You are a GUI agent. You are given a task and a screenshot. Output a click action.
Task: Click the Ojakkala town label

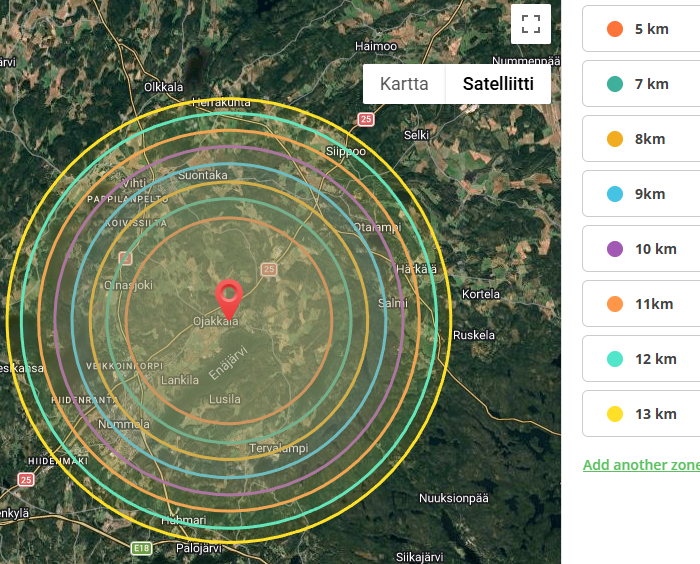[x=216, y=322]
